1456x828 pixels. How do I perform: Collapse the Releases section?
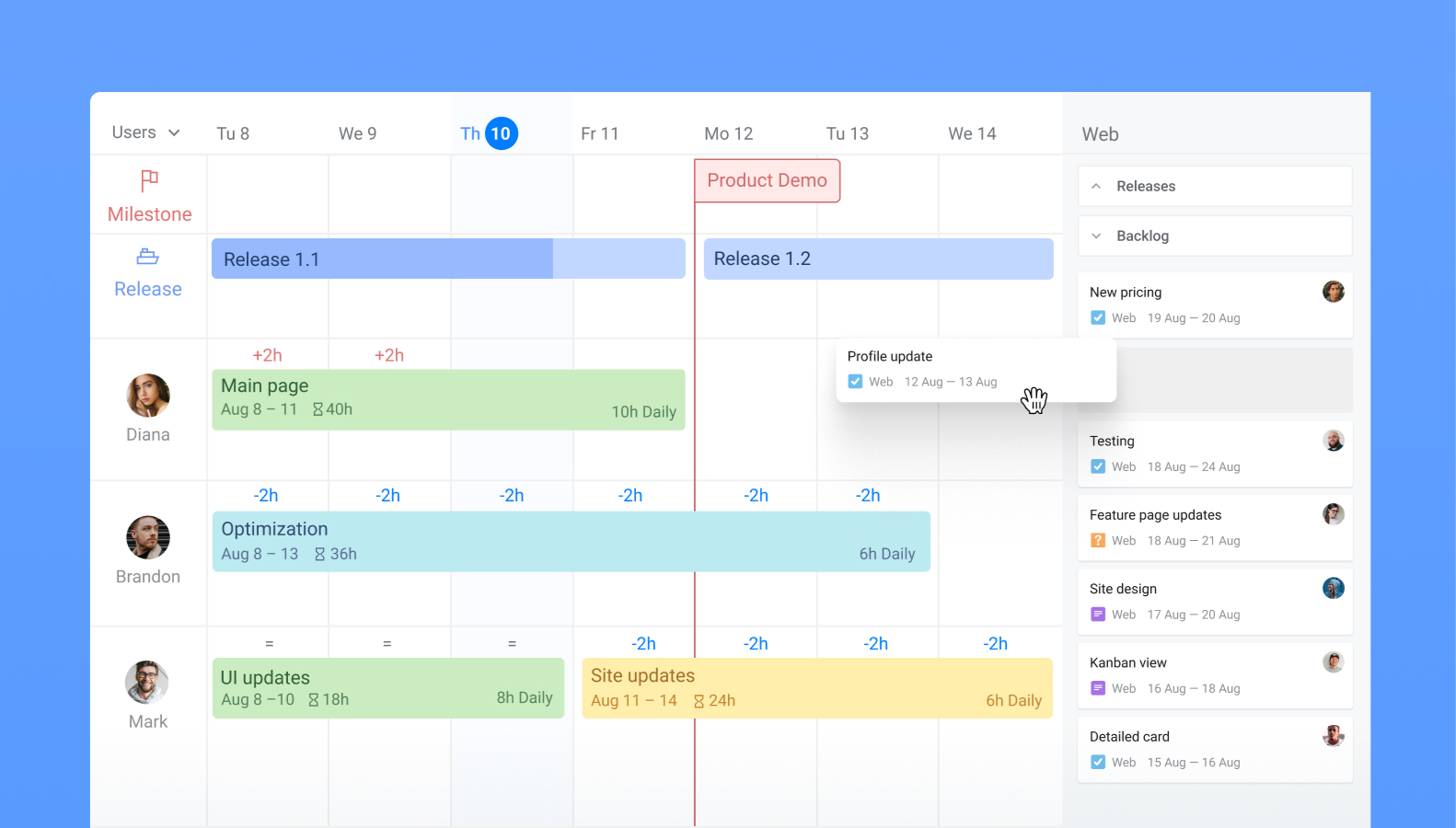(x=1215, y=186)
